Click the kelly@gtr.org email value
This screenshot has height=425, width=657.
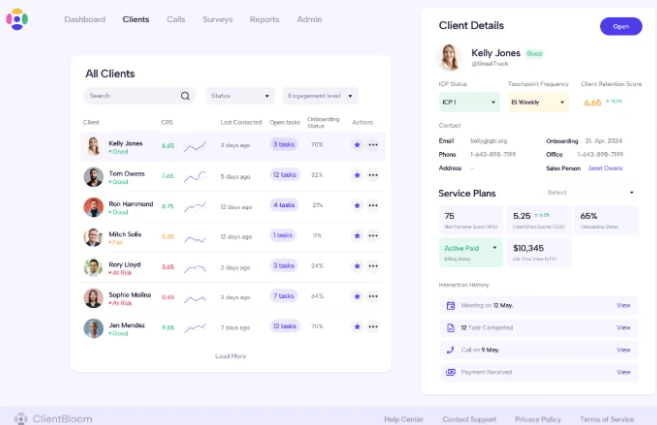(489, 141)
